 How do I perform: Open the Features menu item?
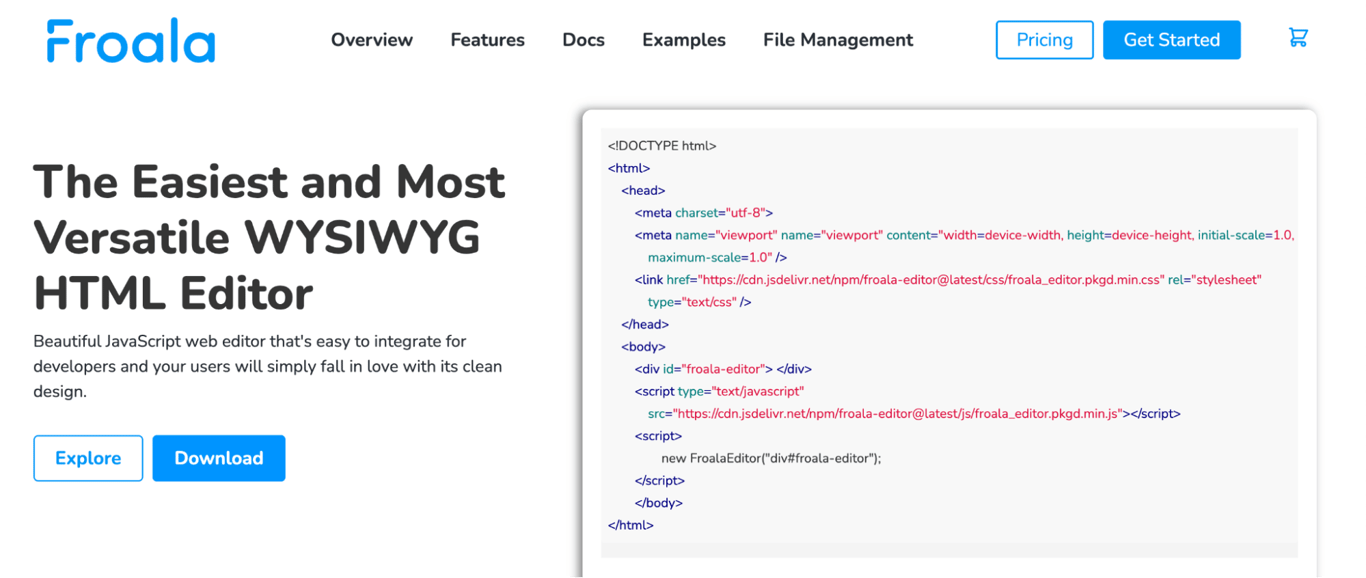[x=487, y=40]
